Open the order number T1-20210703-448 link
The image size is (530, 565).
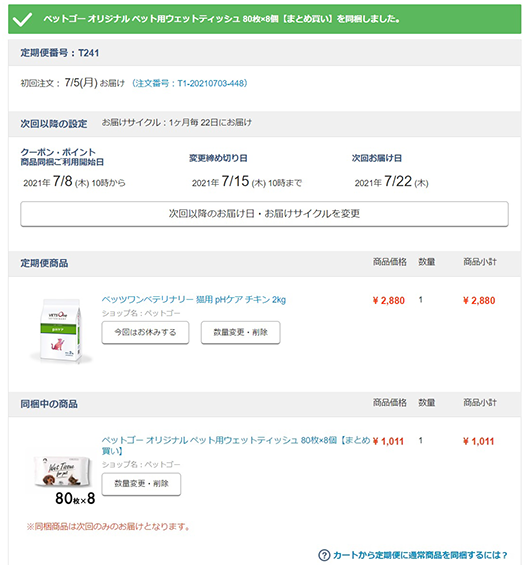coord(190,84)
